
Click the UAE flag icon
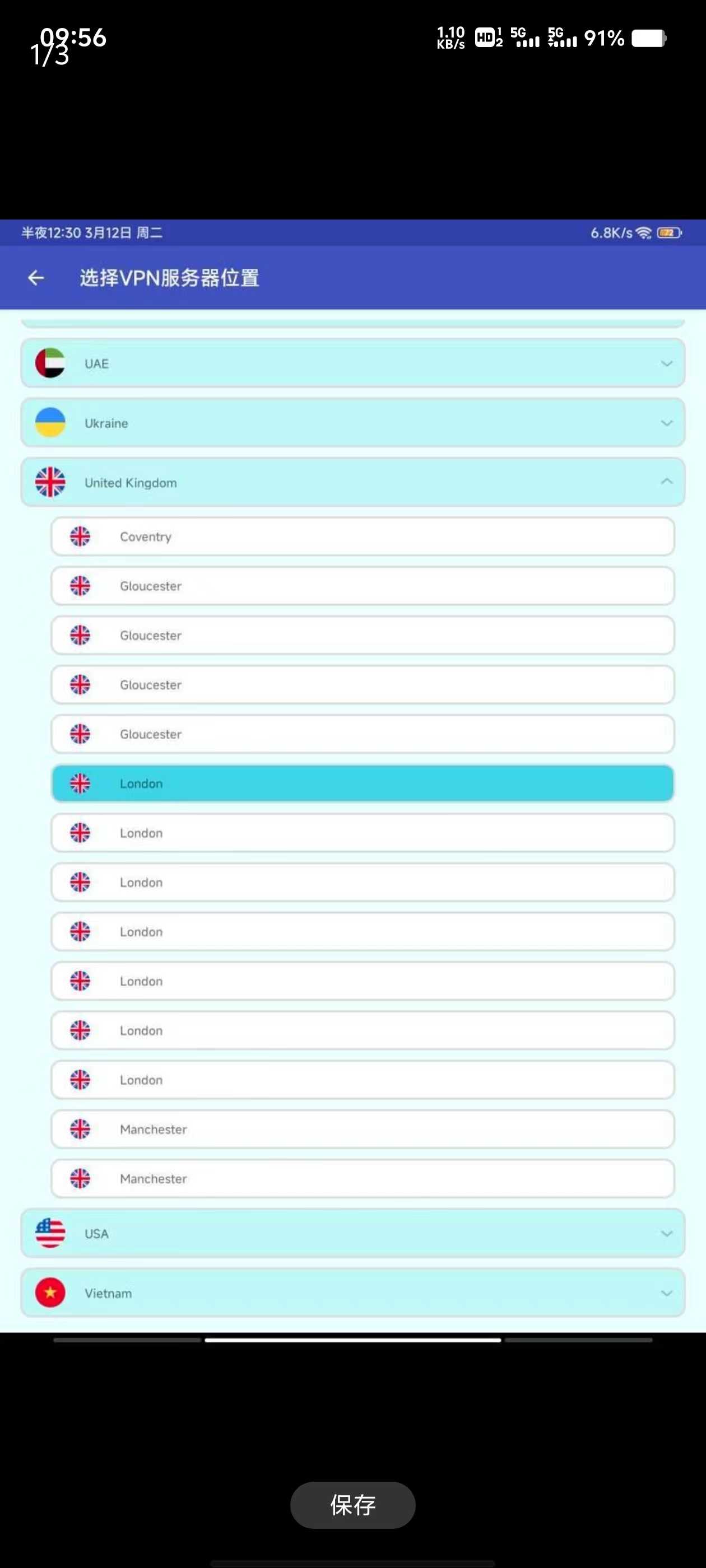(x=50, y=363)
